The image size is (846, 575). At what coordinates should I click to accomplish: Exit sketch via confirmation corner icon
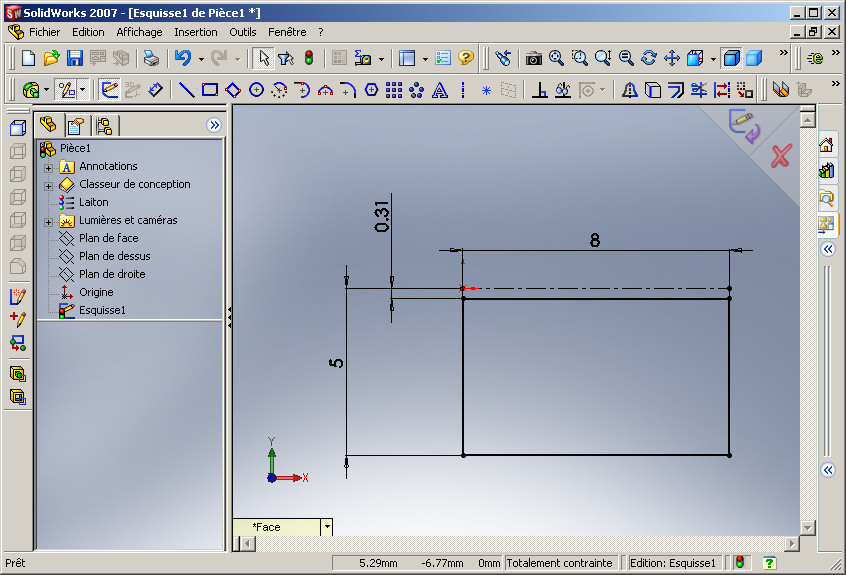pyautogui.click(x=744, y=126)
